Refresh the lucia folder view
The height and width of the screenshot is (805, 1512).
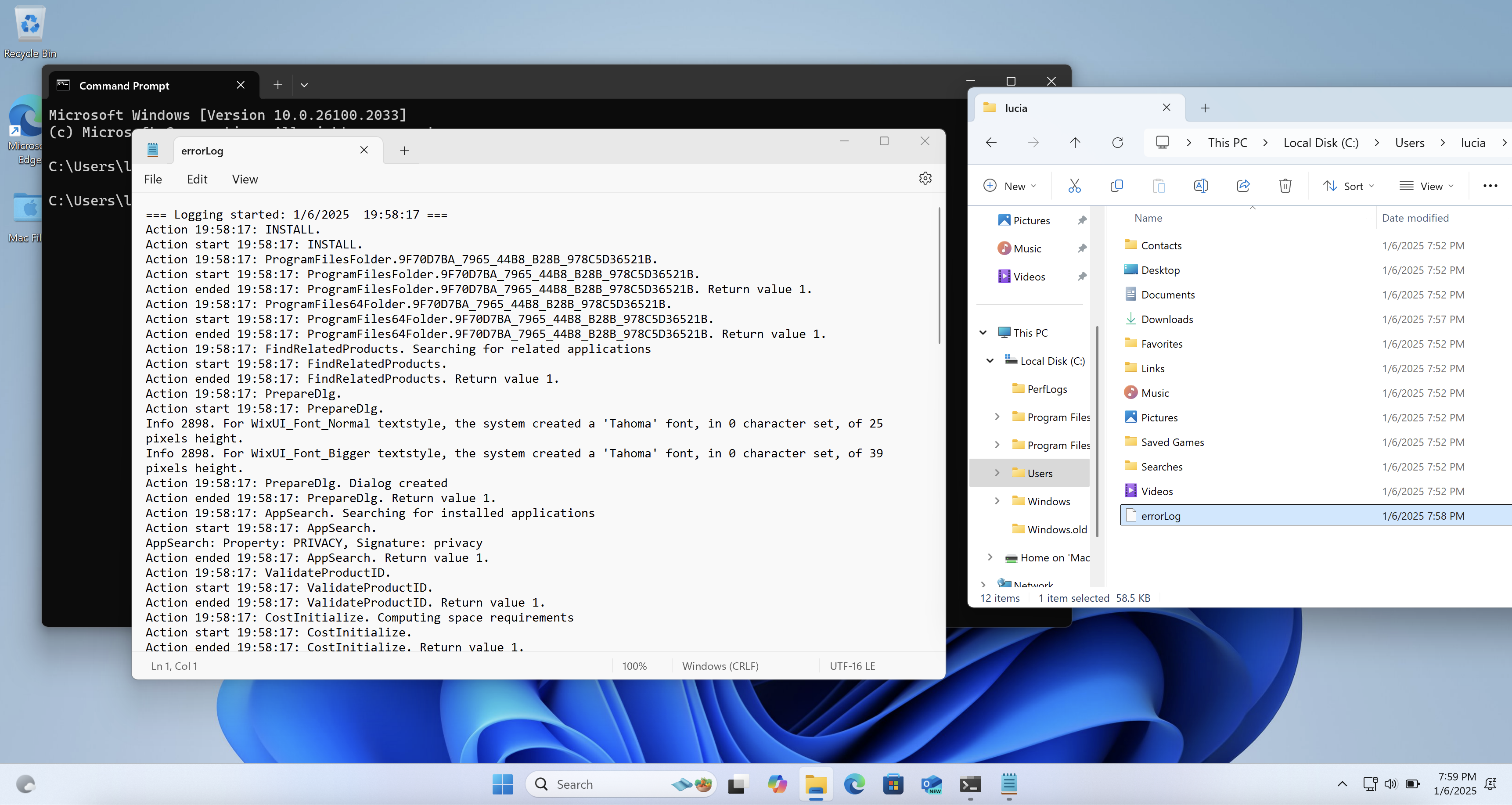(1118, 143)
